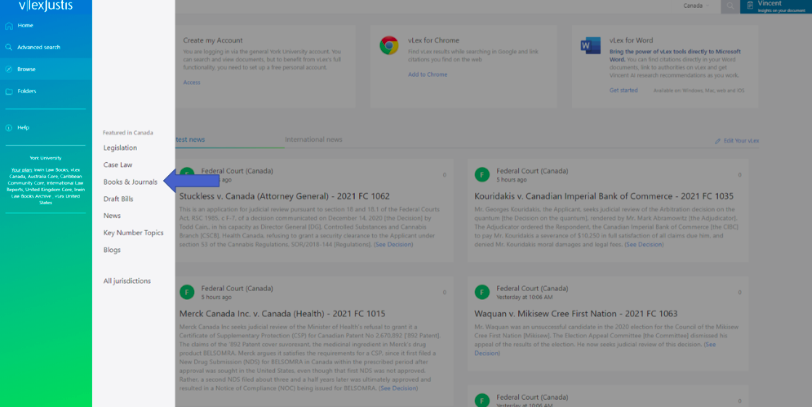Open the Home icon in sidebar
Viewport: 812px width, 407px height.
9,25
